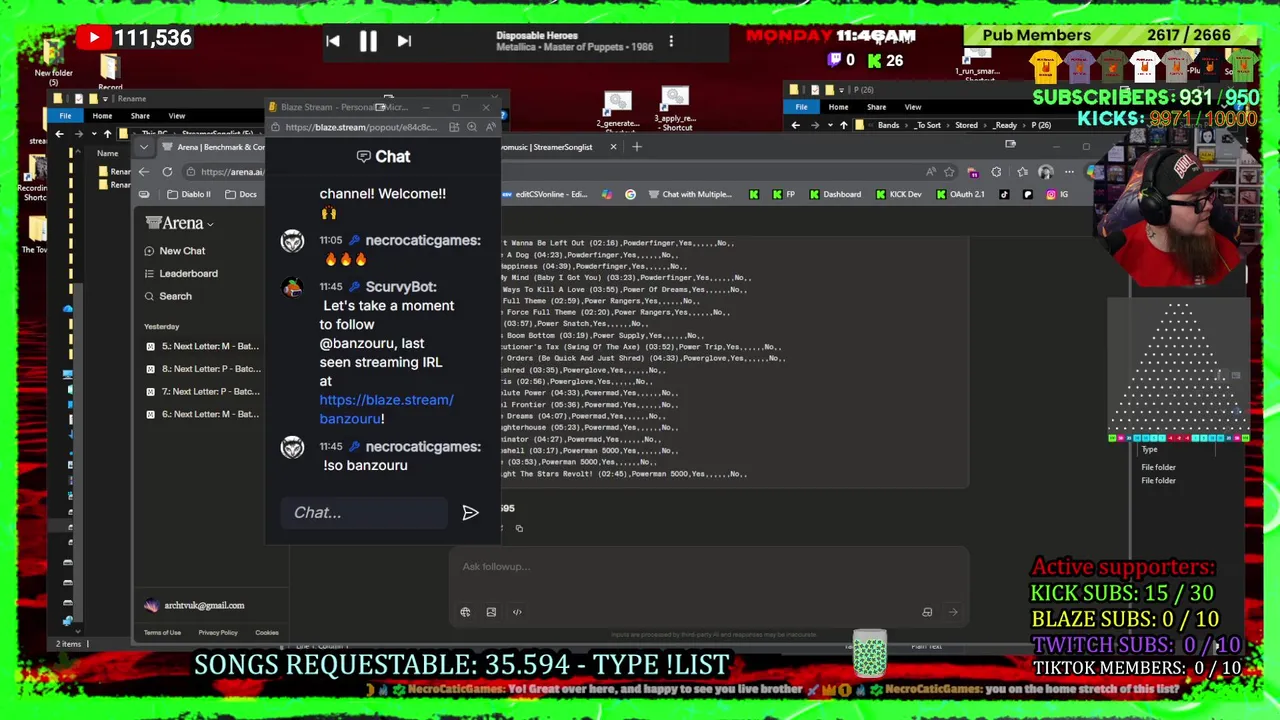Click the Arena browser back arrow
The height and width of the screenshot is (720, 1280).
[144, 172]
